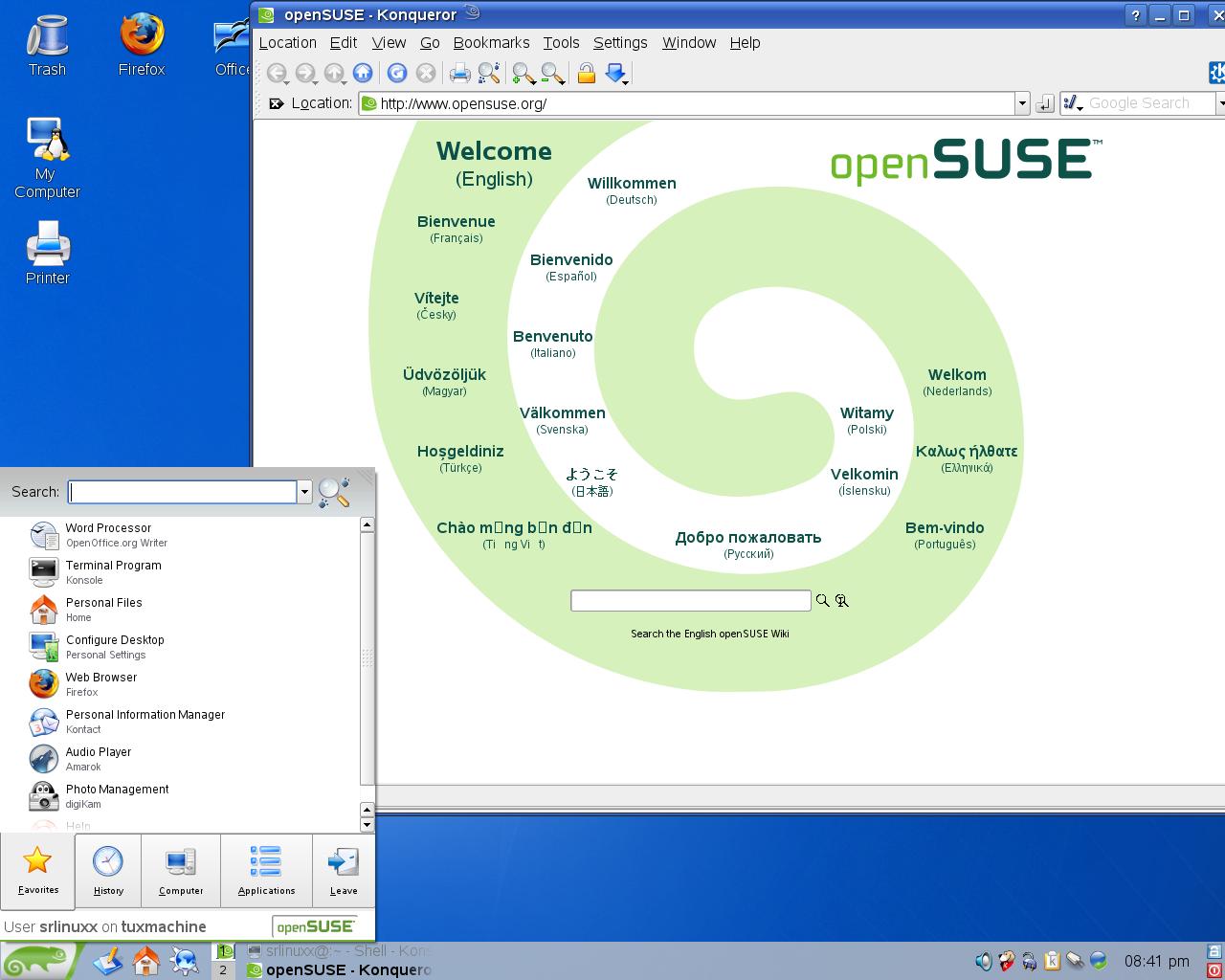Launch the office writer panel icon
Screen dimensions: 1225x980
click(x=108, y=960)
